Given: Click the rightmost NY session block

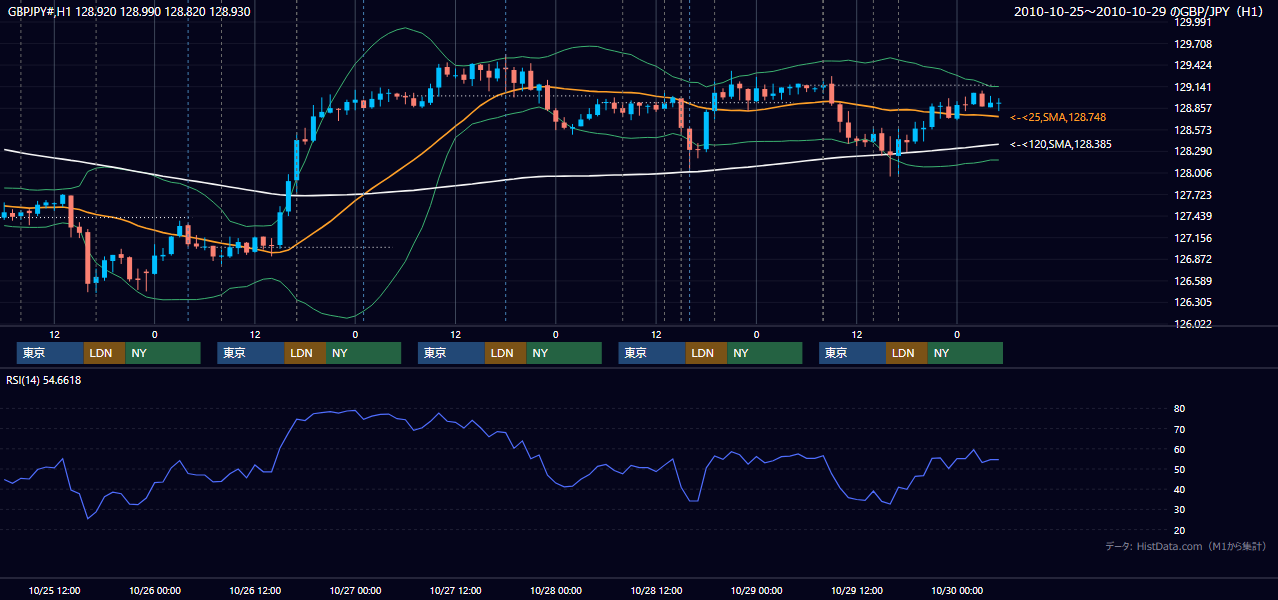Looking at the screenshot, I should [x=964, y=353].
